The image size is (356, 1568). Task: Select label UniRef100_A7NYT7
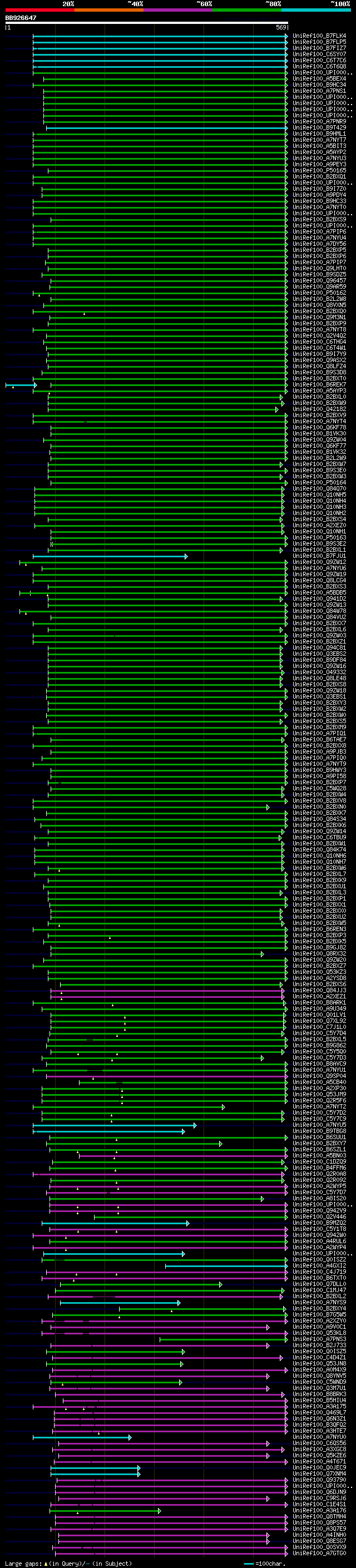click(x=319, y=140)
